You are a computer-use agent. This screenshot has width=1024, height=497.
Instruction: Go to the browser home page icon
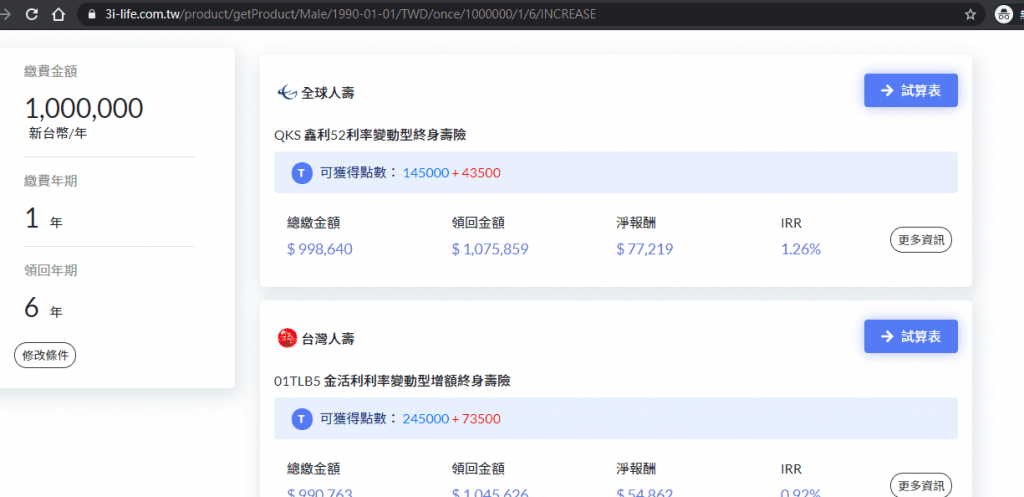[58, 14]
